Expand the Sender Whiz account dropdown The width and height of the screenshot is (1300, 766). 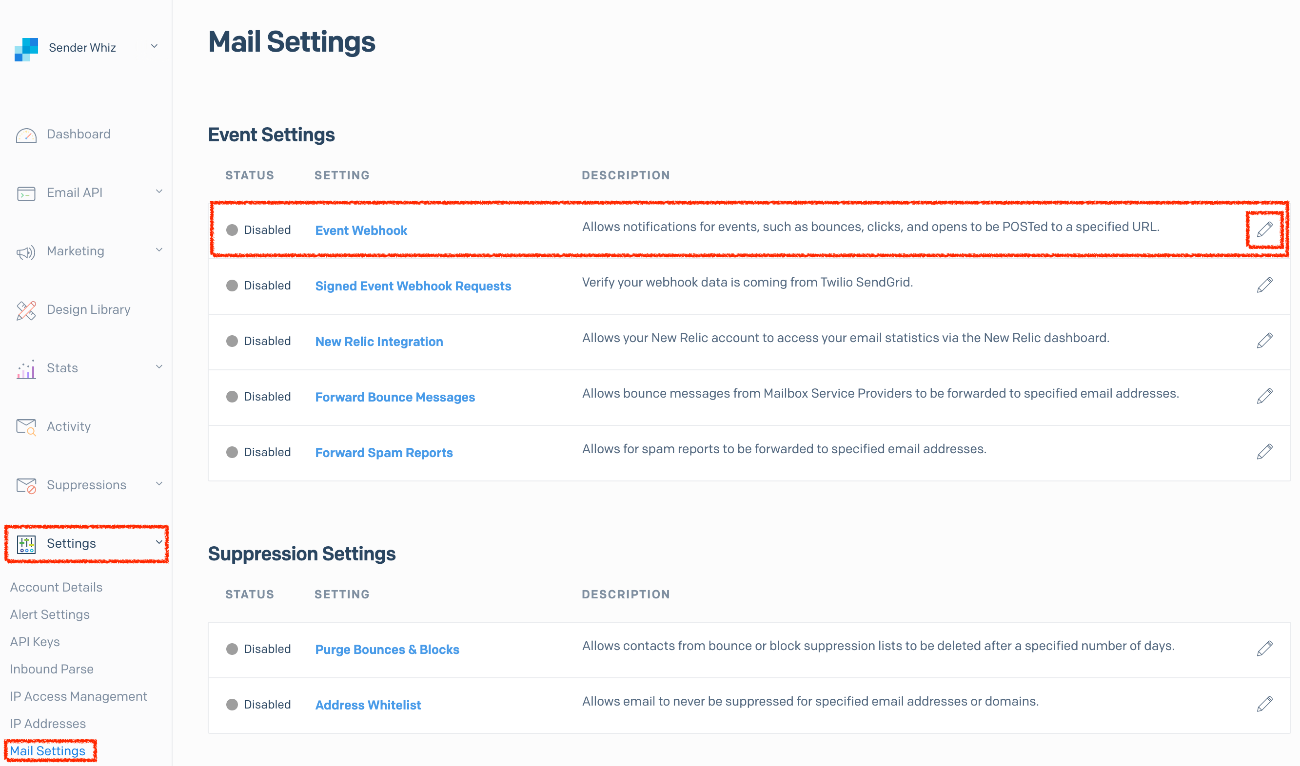pos(154,46)
